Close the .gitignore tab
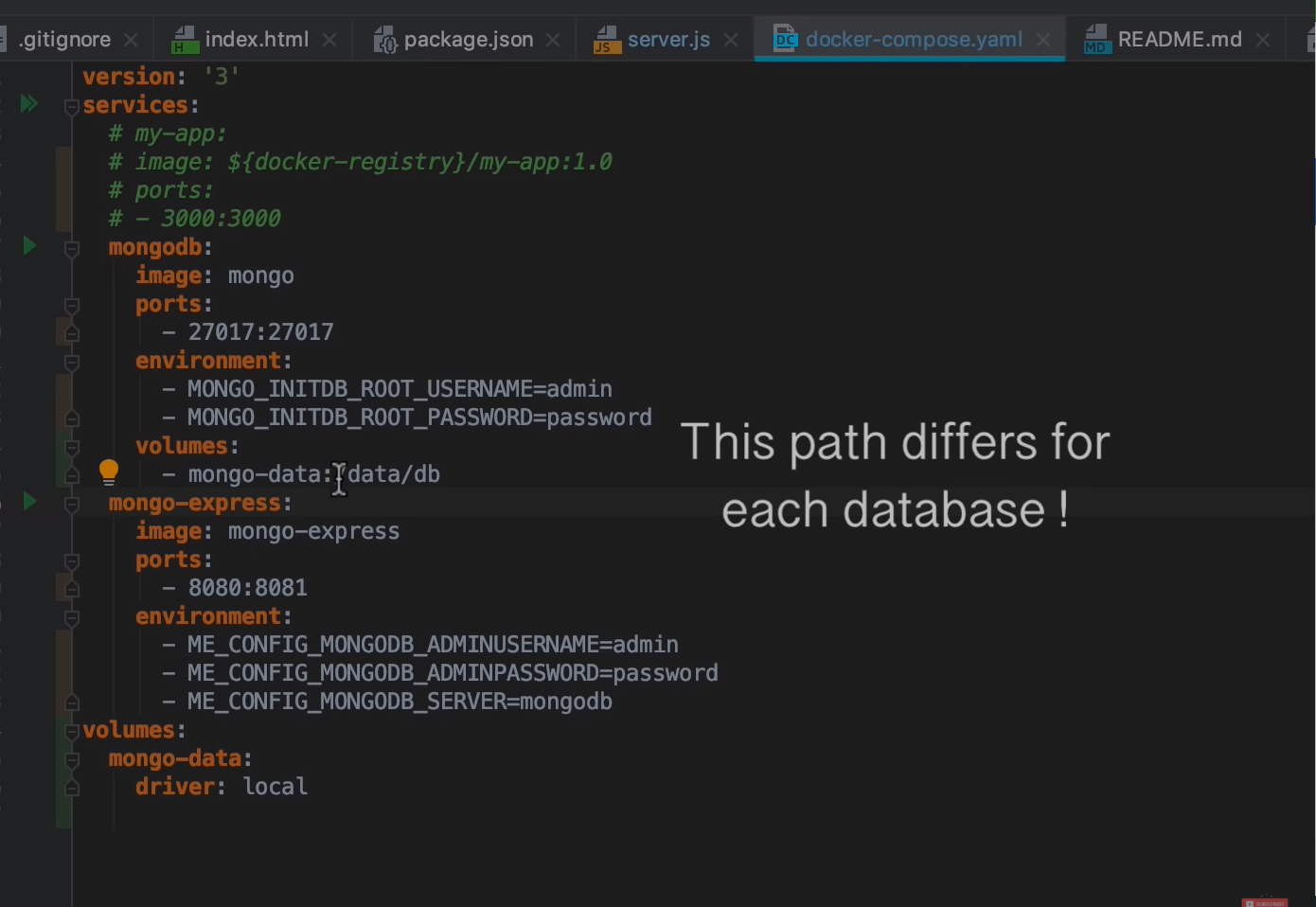This screenshot has height=907, width=1316. click(x=131, y=40)
